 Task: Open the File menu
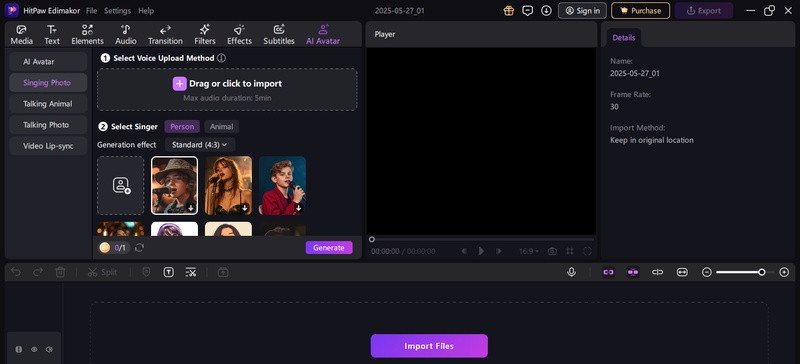coord(91,11)
